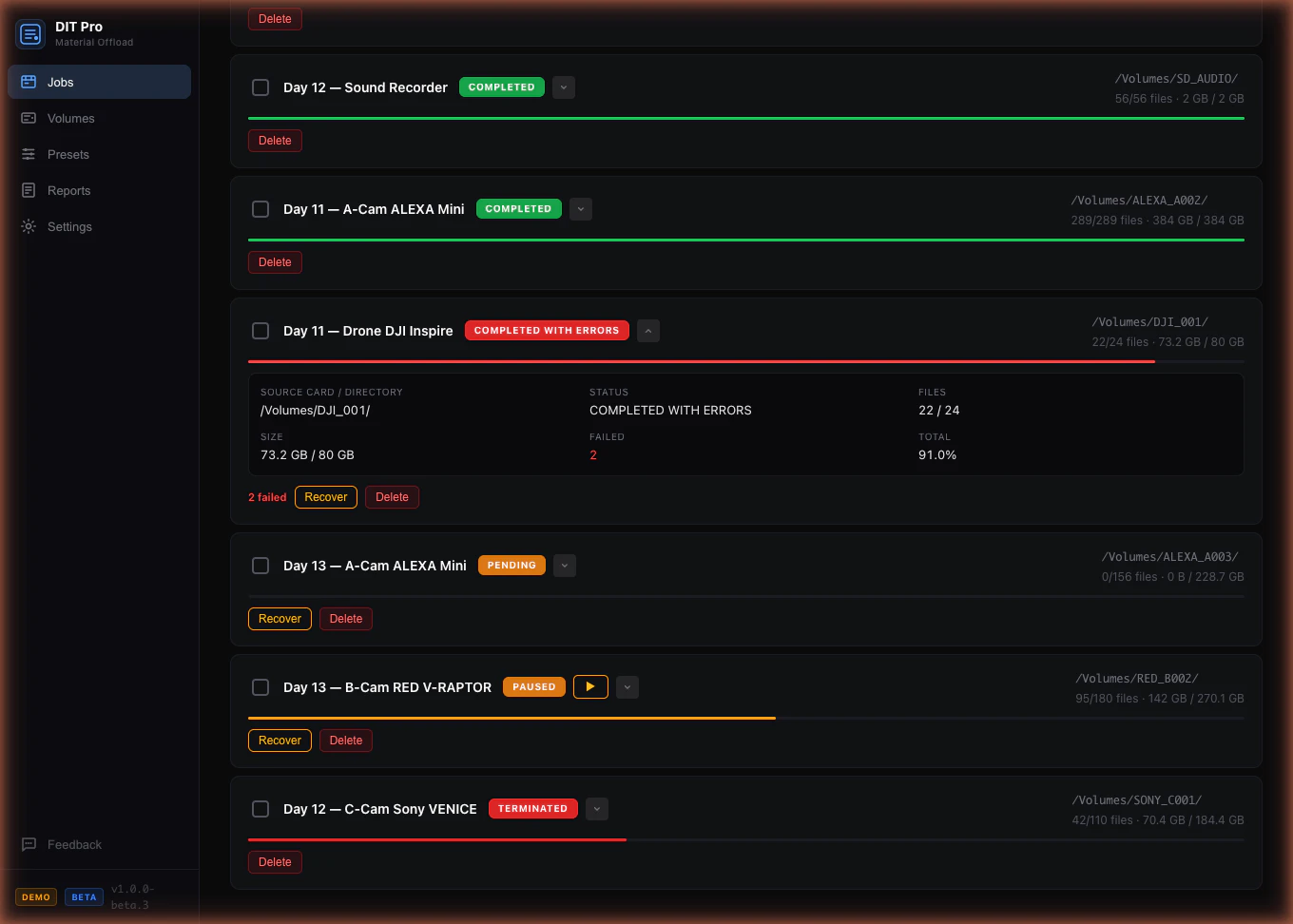Viewport: 1293px width, 924px height.
Task: Click the /Volumes/RED_B002/ path text
Action: (1137, 679)
